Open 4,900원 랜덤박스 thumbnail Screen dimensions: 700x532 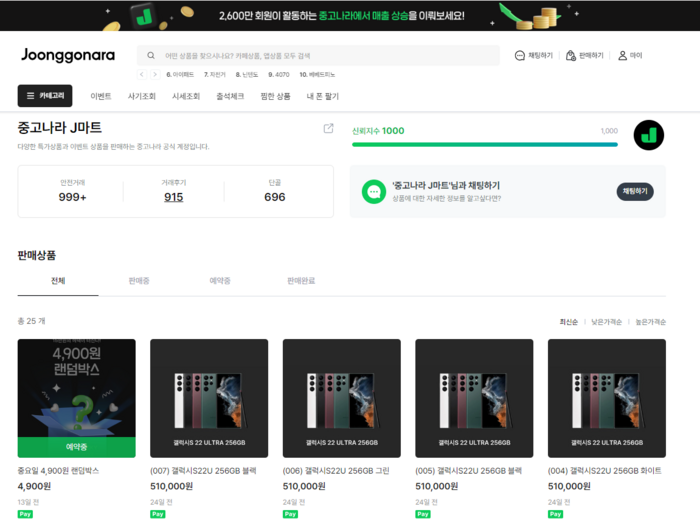(x=77, y=398)
